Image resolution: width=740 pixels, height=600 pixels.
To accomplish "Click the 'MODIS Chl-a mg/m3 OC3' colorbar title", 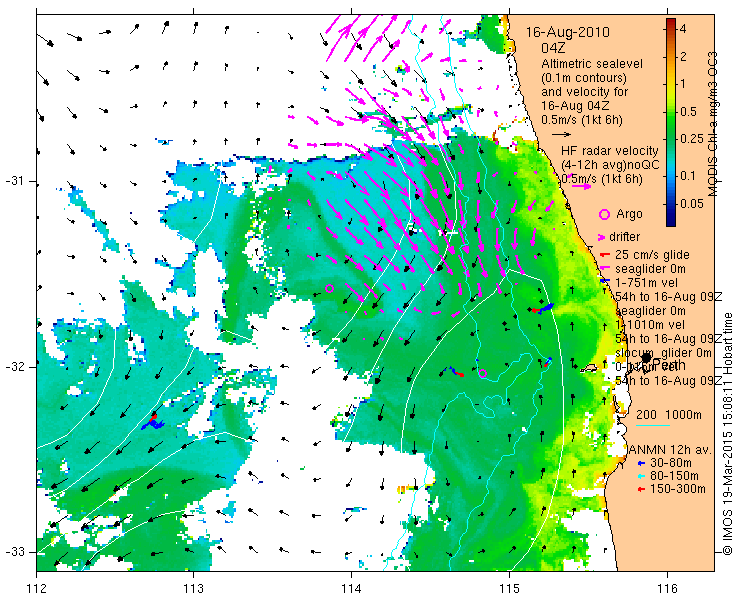I will (x=712, y=124).
